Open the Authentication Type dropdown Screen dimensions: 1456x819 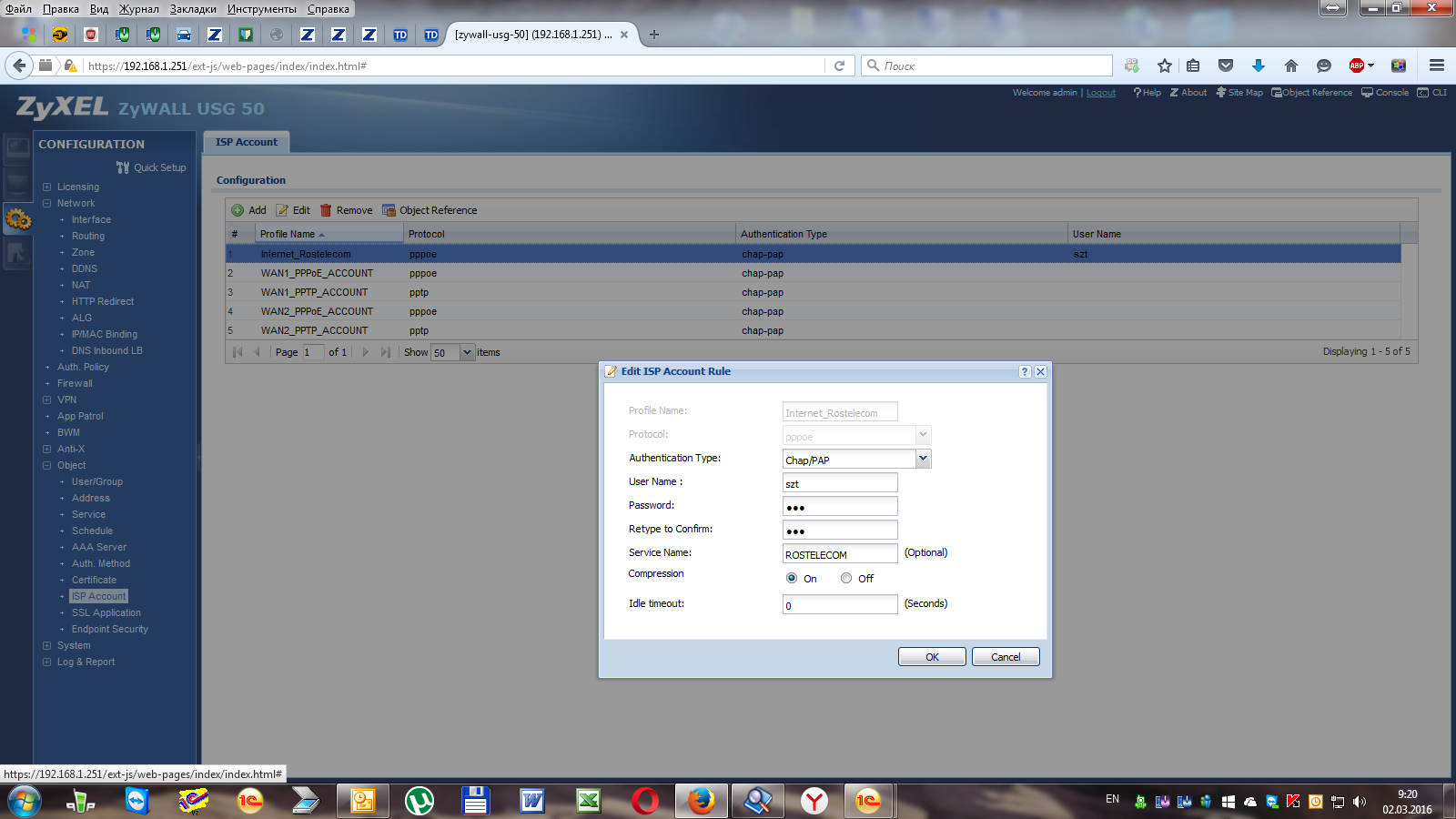[x=923, y=459]
